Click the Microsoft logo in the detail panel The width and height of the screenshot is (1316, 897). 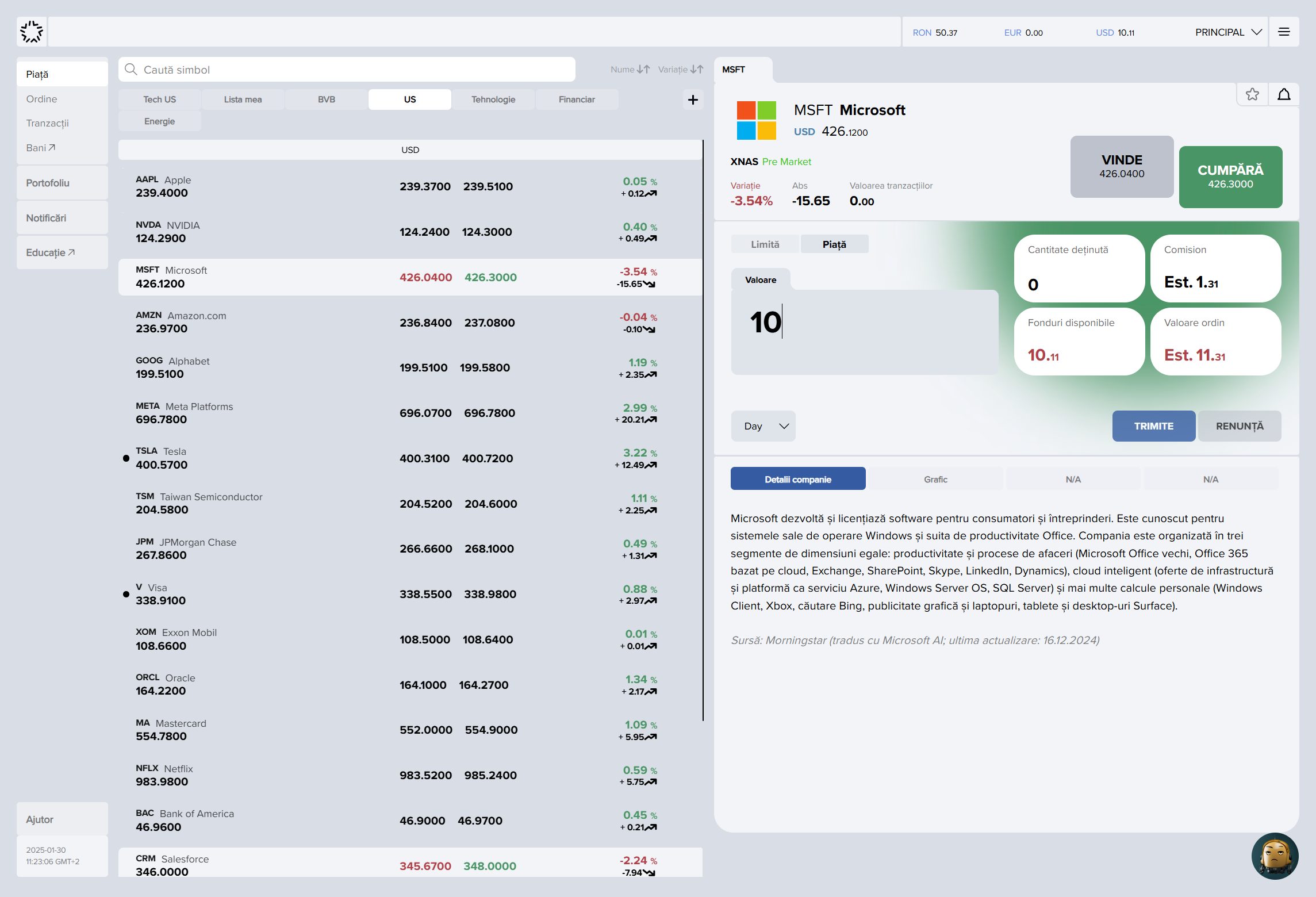[757, 120]
